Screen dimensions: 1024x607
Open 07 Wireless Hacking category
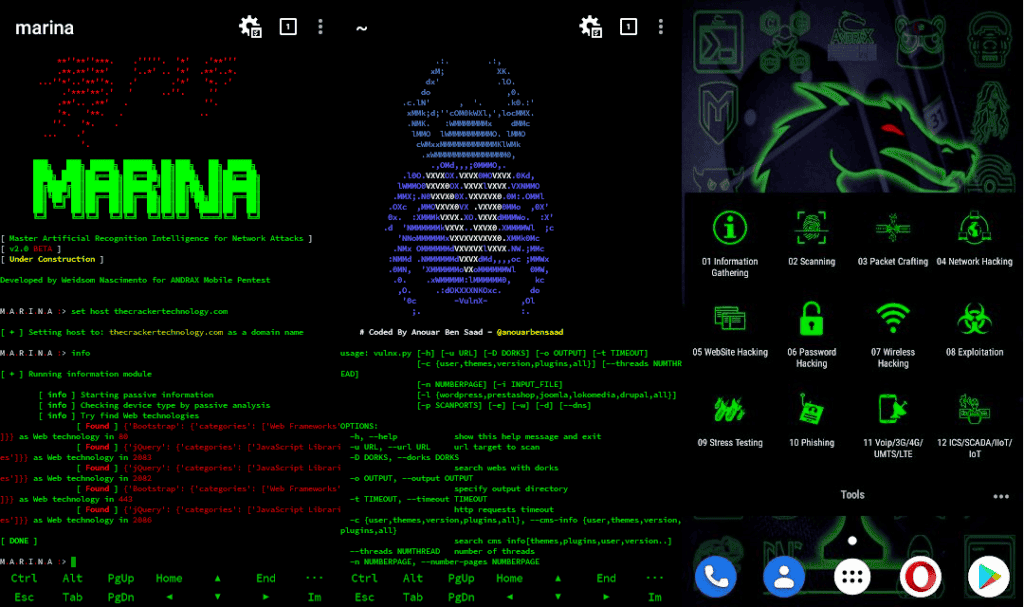893,335
